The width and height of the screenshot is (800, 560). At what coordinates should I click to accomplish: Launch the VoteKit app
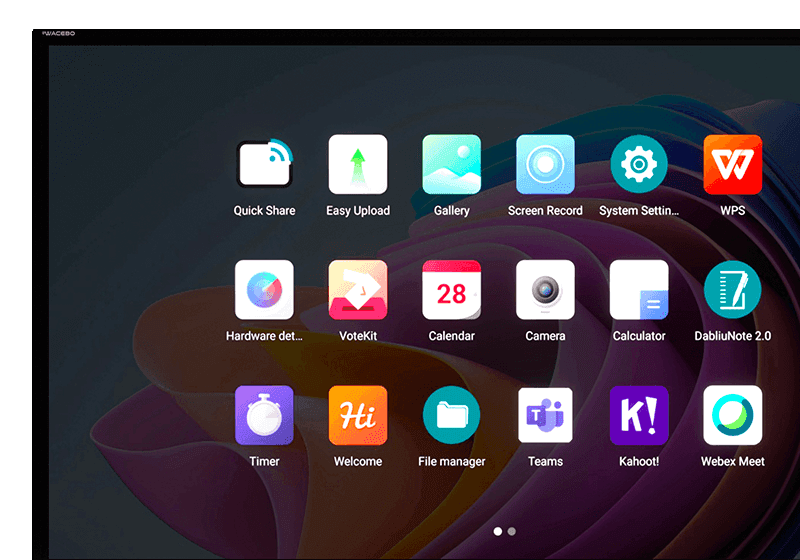(358, 290)
